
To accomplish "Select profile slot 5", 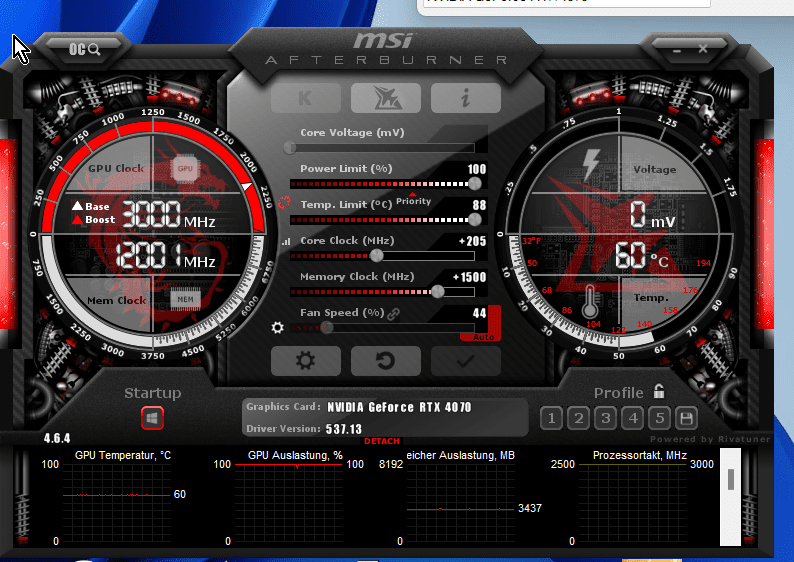I will (x=660, y=418).
